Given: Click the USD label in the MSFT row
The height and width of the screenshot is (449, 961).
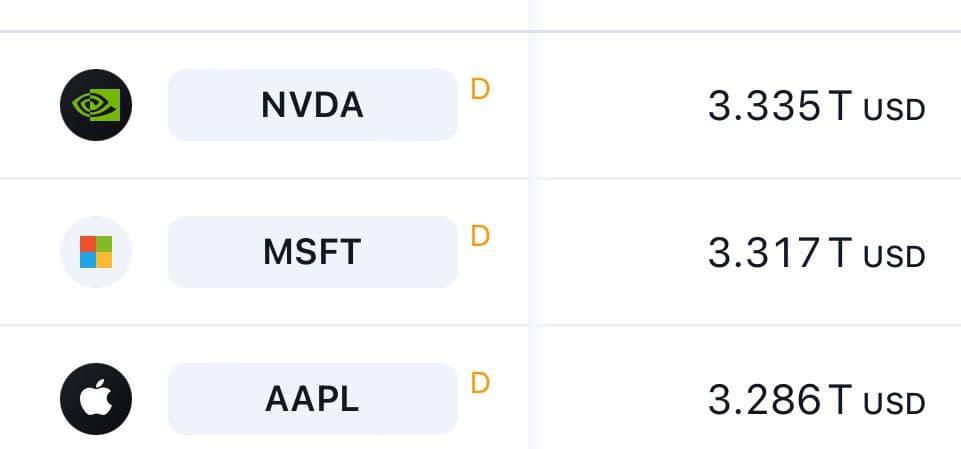Looking at the screenshot, I should click(x=895, y=257).
